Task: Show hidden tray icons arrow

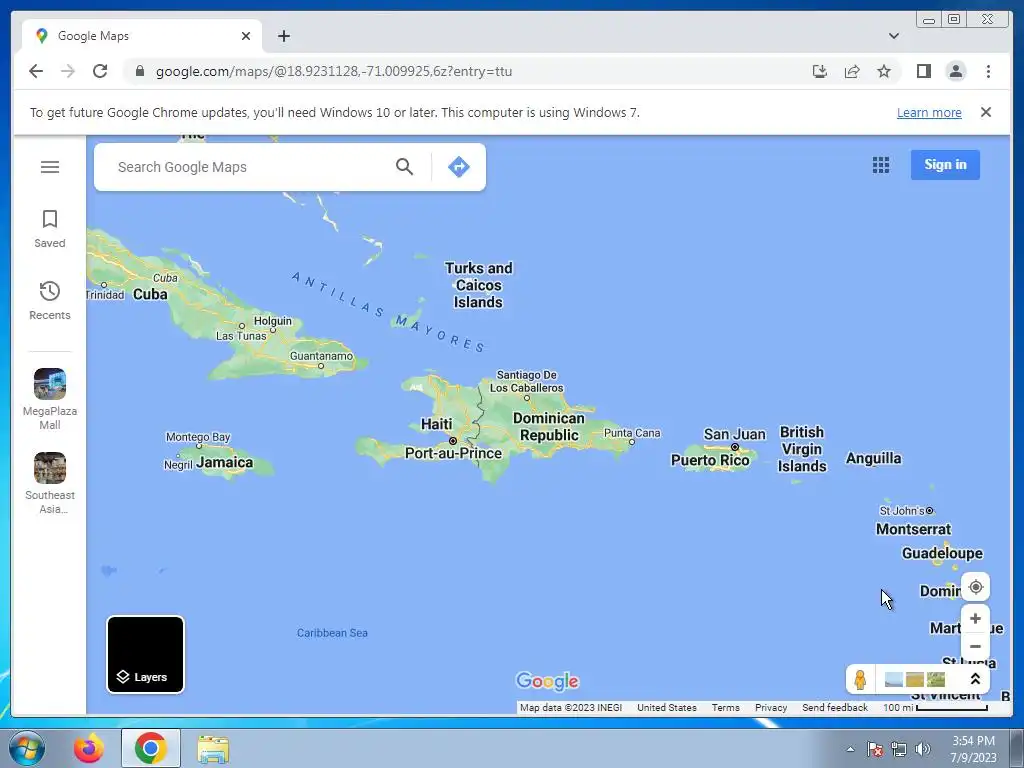Action: point(850,749)
